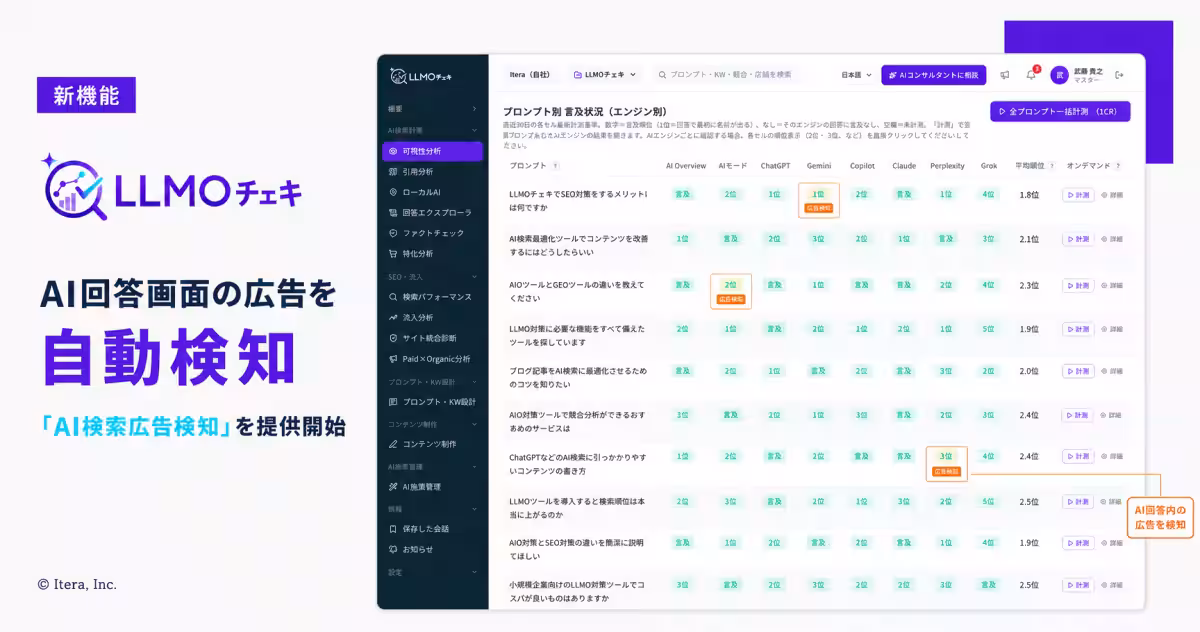Click the ChatGPT column header

775,166
